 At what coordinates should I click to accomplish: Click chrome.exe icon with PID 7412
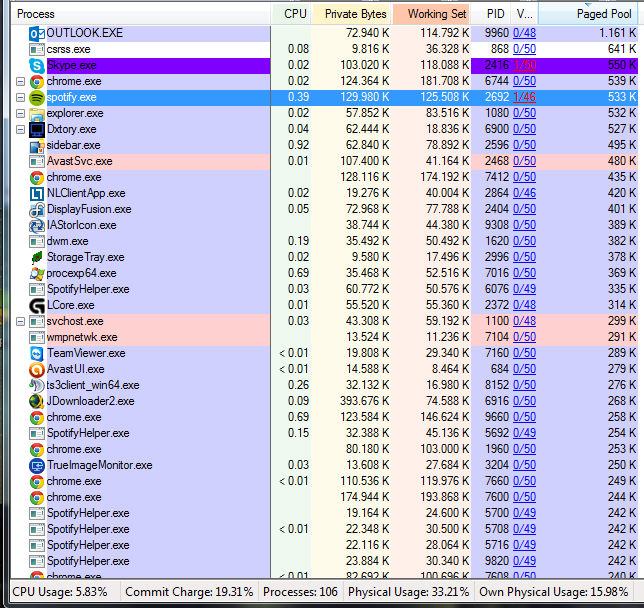click(x=37, y=177)
